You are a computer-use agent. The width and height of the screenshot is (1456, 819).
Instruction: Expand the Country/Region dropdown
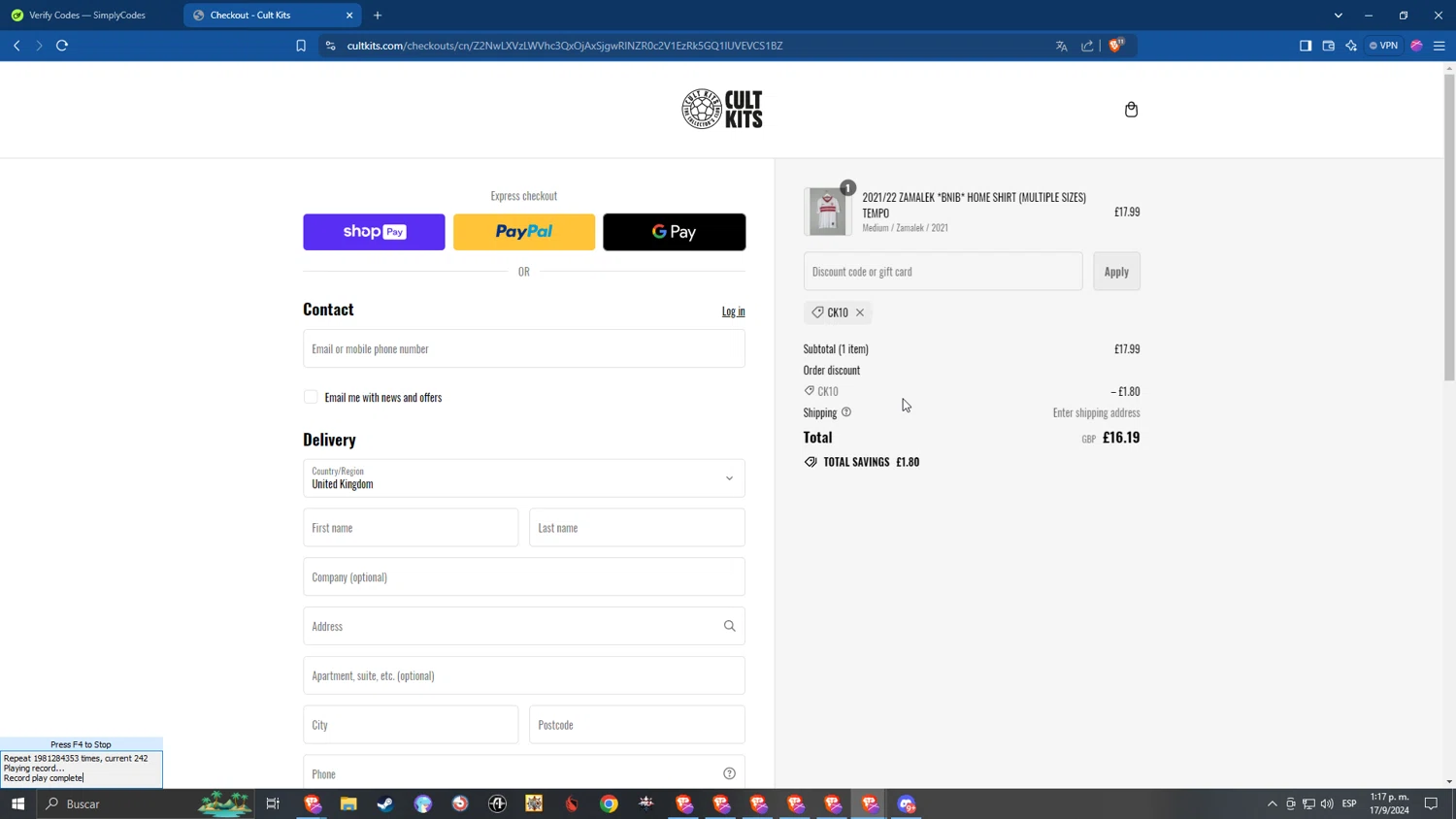(x=524, y=478)
